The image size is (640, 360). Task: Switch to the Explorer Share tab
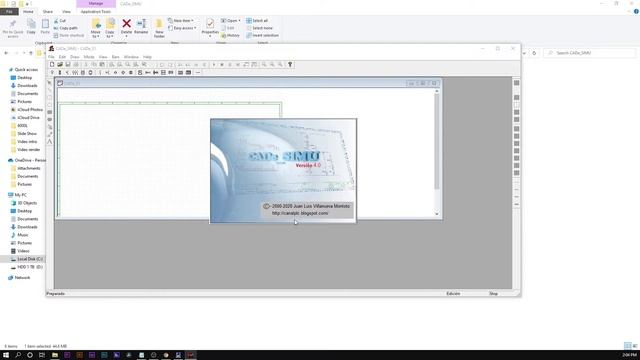point(48,12)
